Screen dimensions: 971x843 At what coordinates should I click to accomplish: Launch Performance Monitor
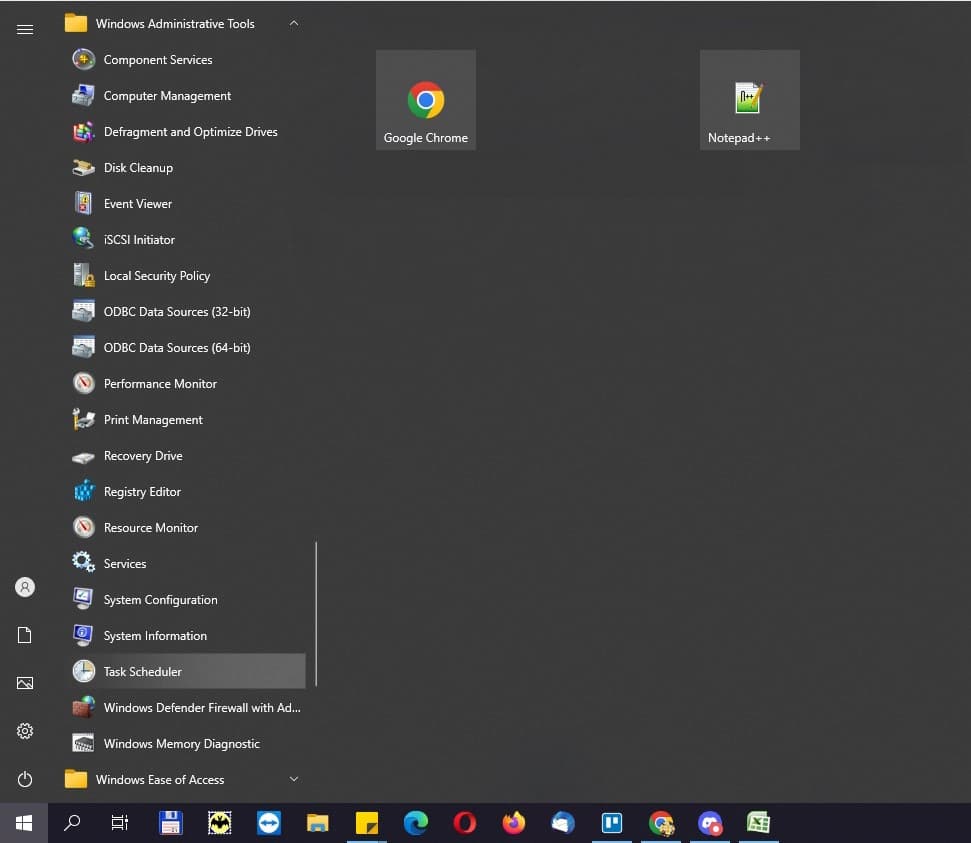(x=185, y=383)
